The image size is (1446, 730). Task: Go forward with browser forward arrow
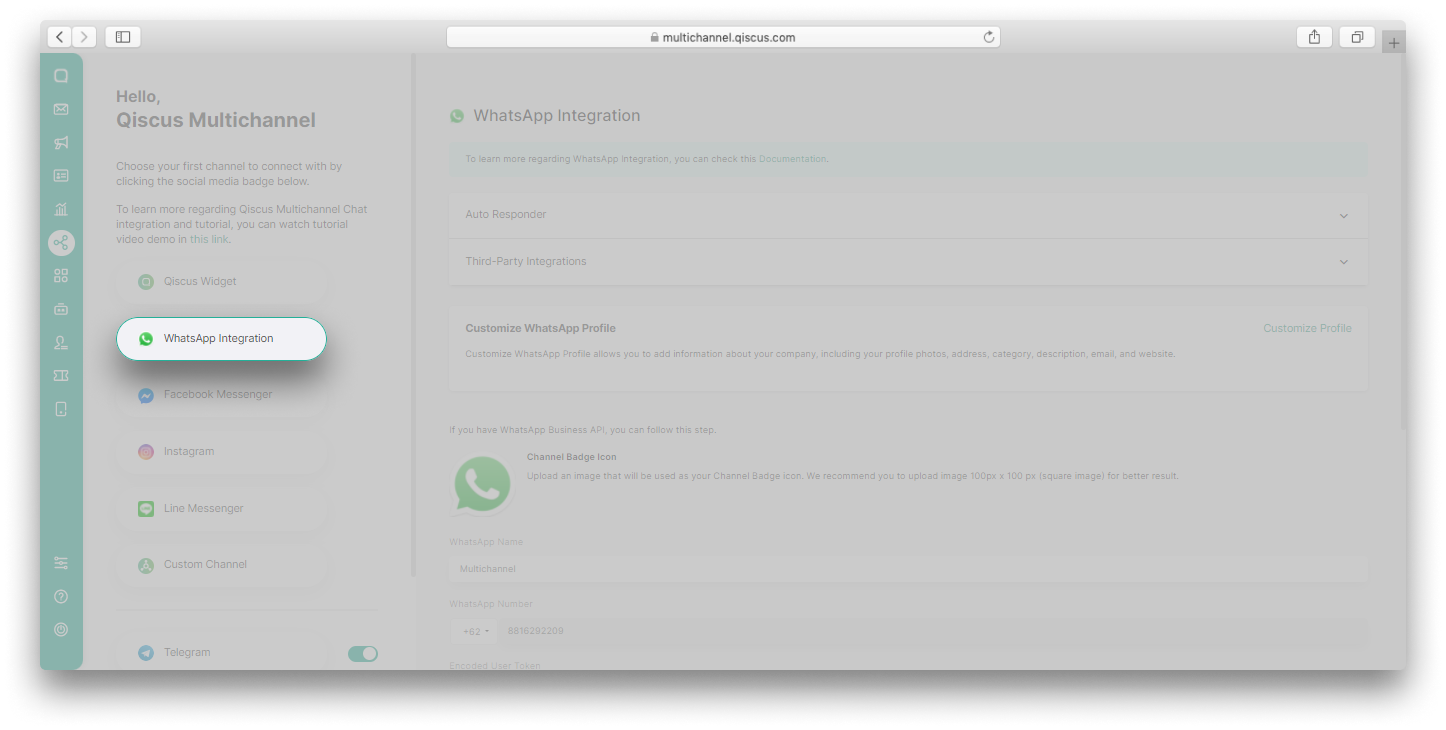click(x=84, y=37)
